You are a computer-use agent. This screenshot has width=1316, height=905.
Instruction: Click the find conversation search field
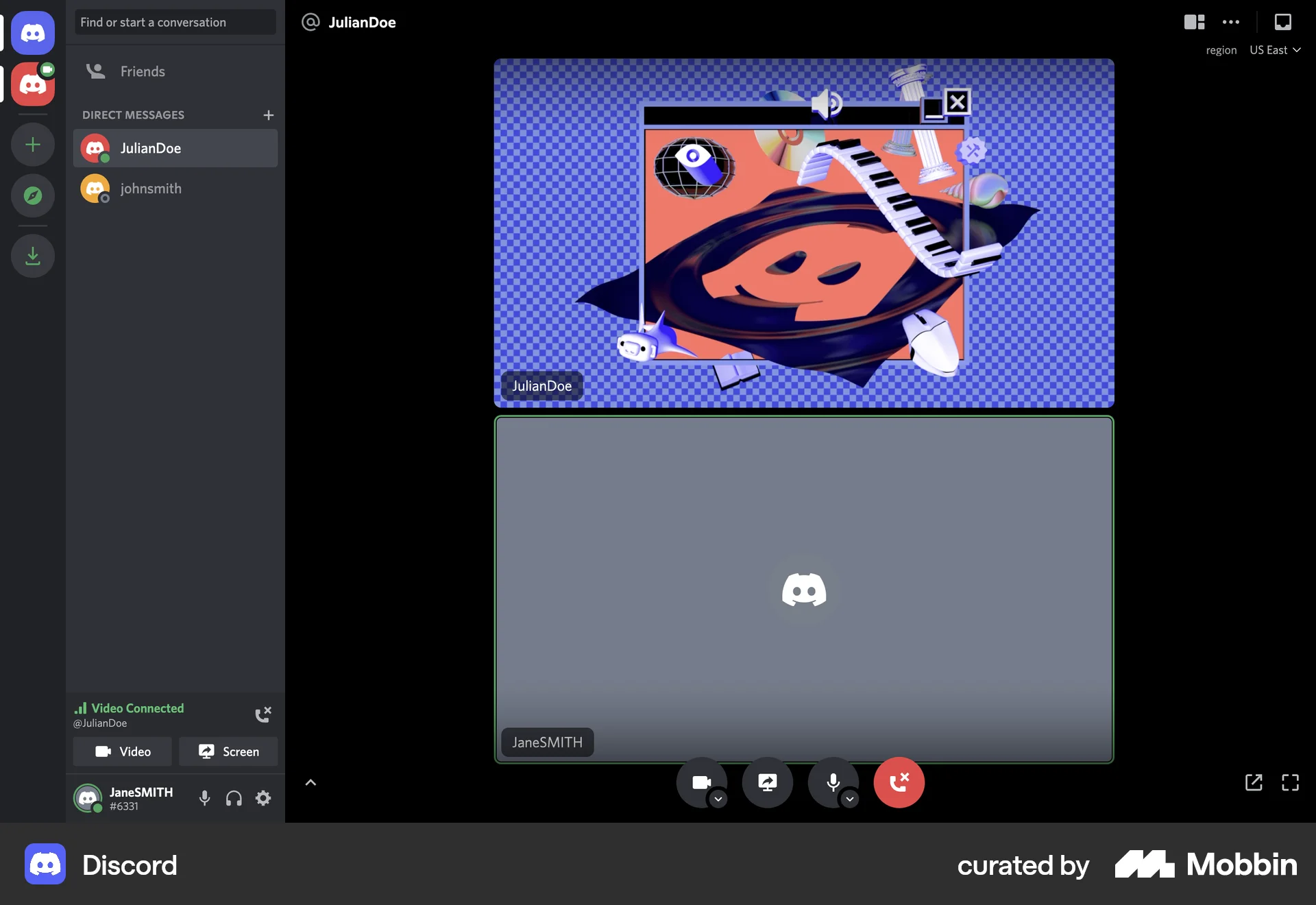[175, 22]
